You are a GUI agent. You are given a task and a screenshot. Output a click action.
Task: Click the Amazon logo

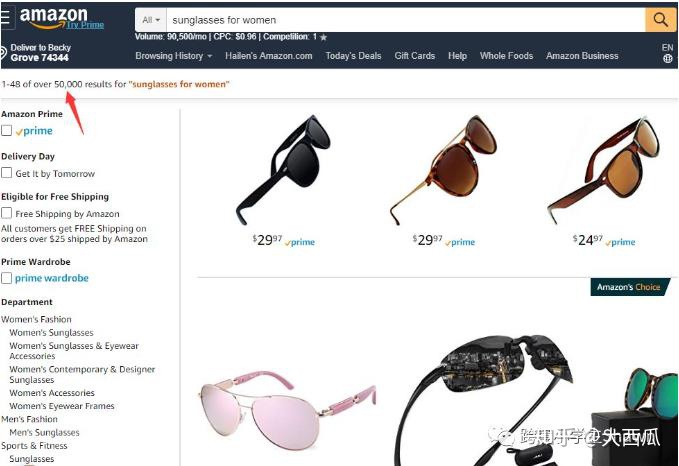(x=53, y=17)
